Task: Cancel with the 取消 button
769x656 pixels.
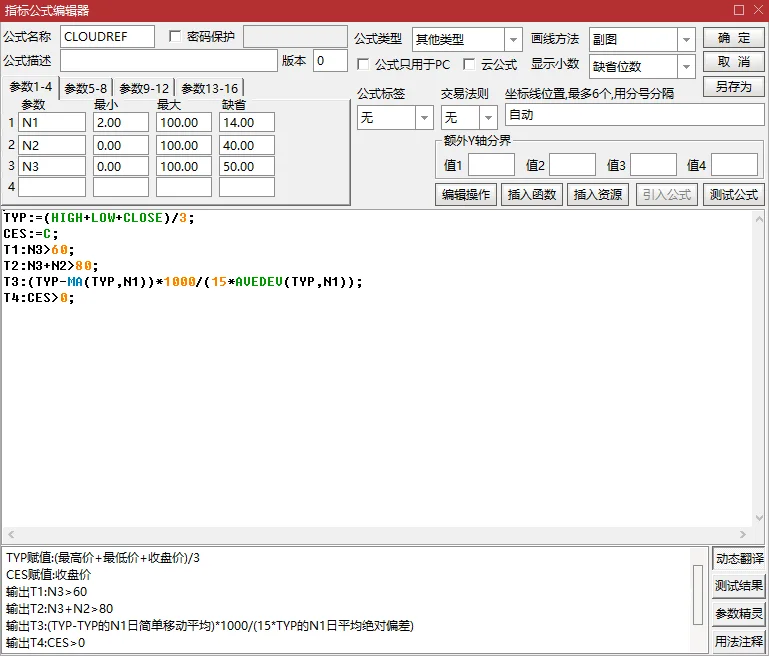Action: click(734, 62)
